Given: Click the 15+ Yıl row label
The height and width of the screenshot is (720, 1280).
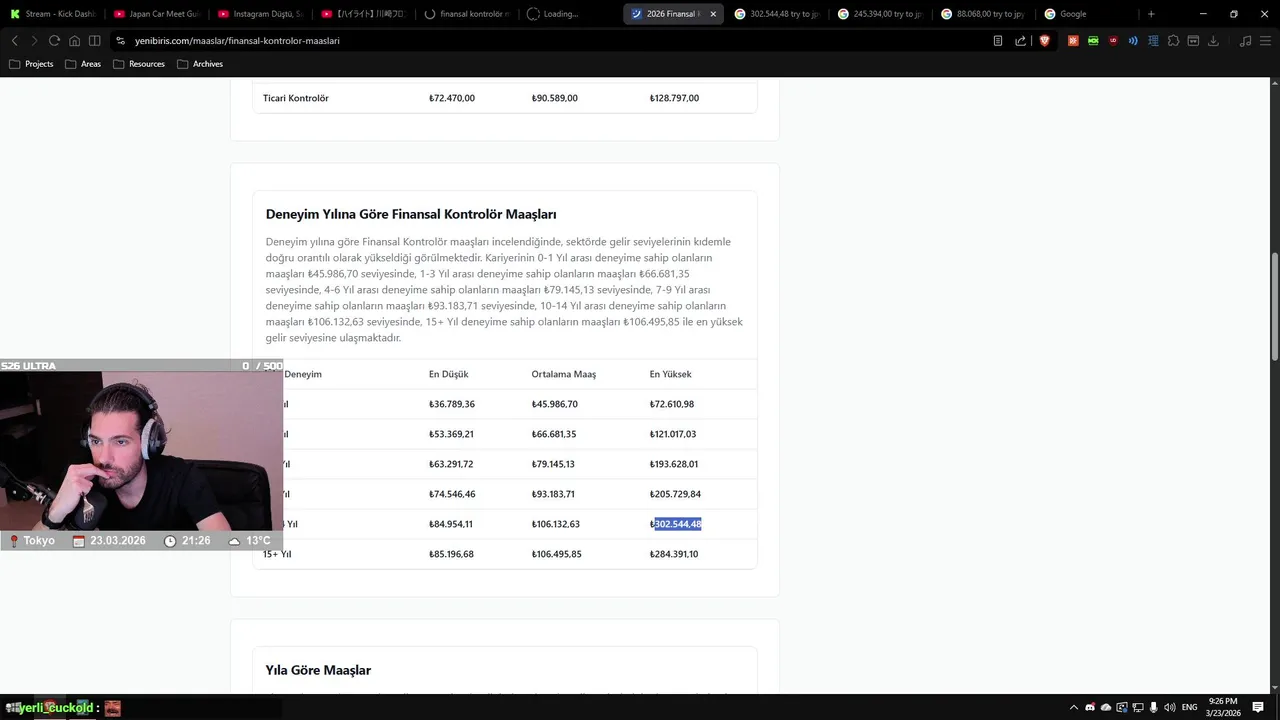Looking at the screenshot, I should click(x=277, y=554).
